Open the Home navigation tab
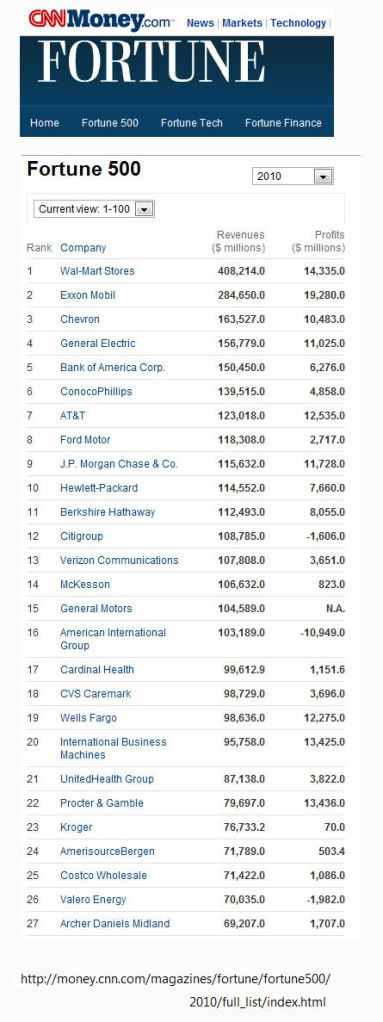The width and height of the screenshot is (383, 1022). (44, 123)
